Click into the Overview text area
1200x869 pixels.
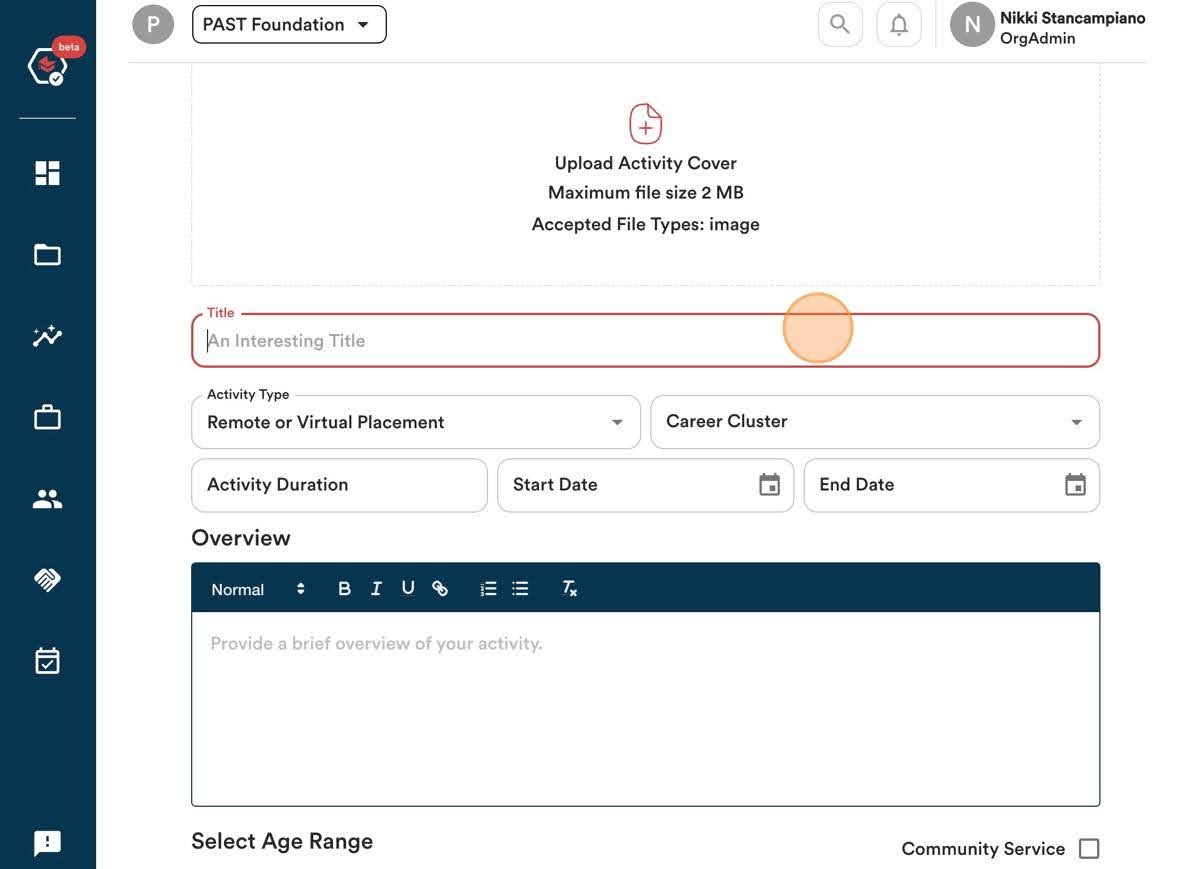pos(645,708)
